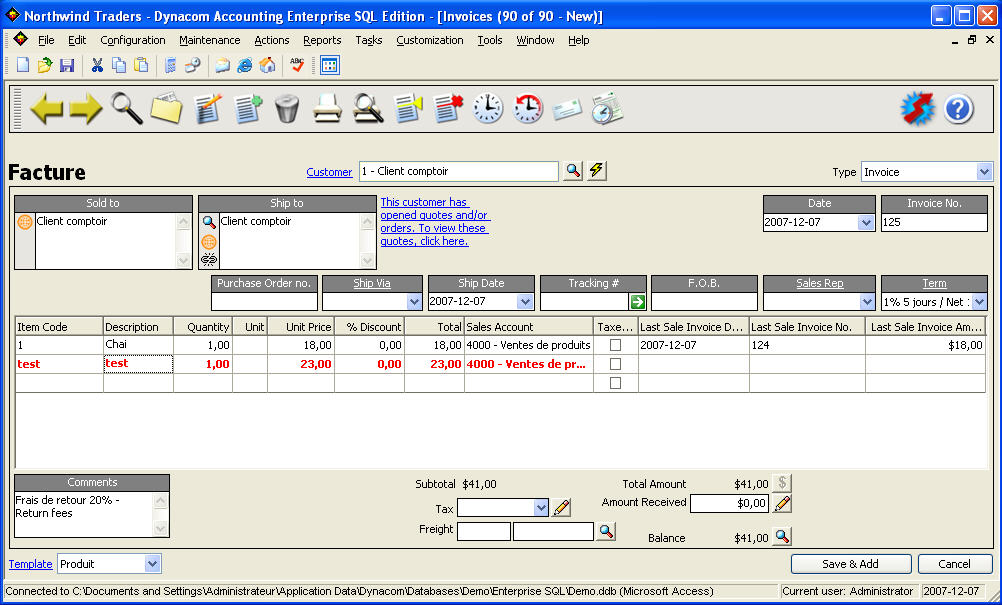Expand the Ship Via dropdown
Image resolution: width=1002 pixels, height=605 pixels.
pos(414,302)
